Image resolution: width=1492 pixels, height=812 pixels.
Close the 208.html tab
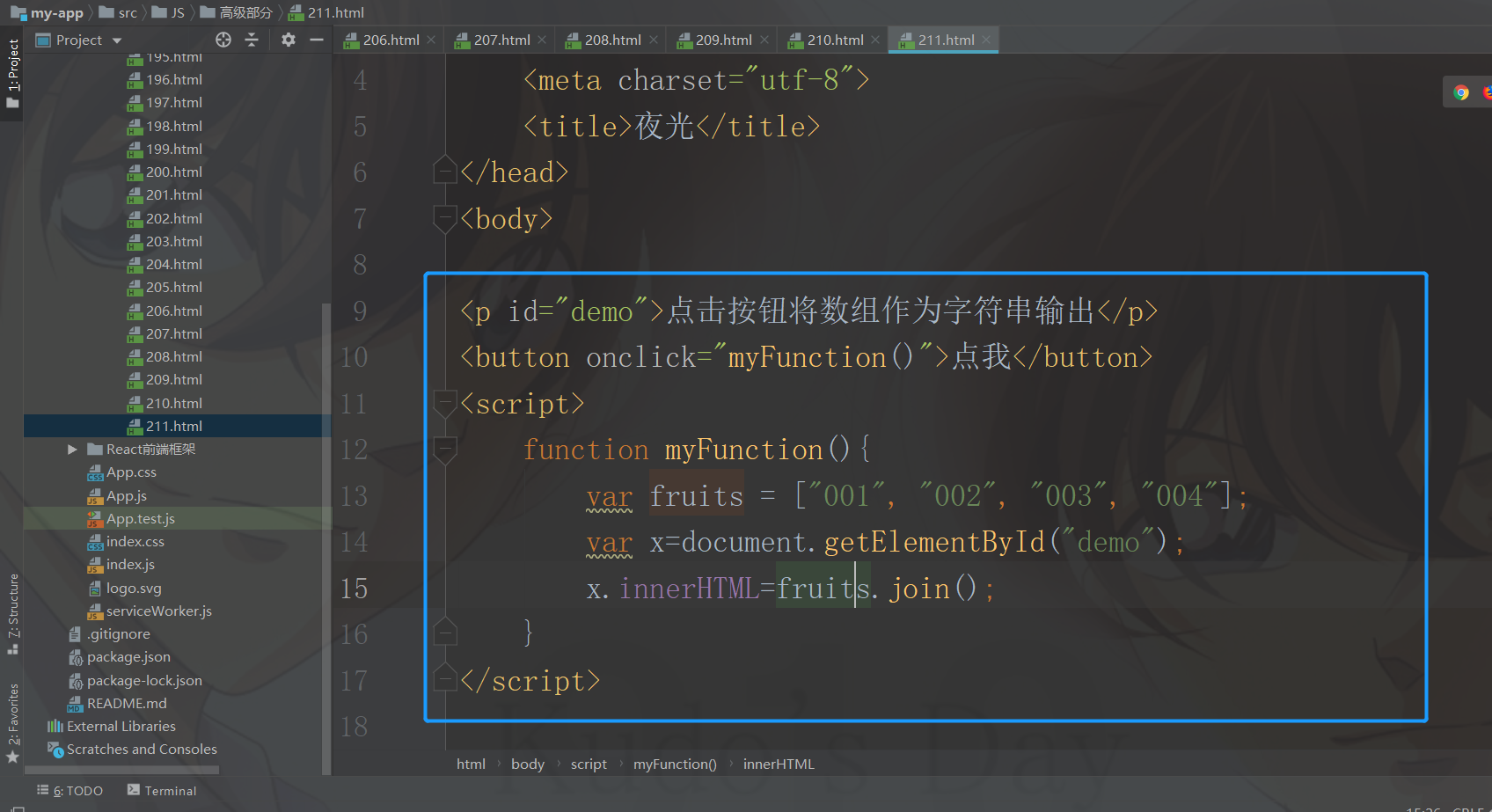pos(654,40)
